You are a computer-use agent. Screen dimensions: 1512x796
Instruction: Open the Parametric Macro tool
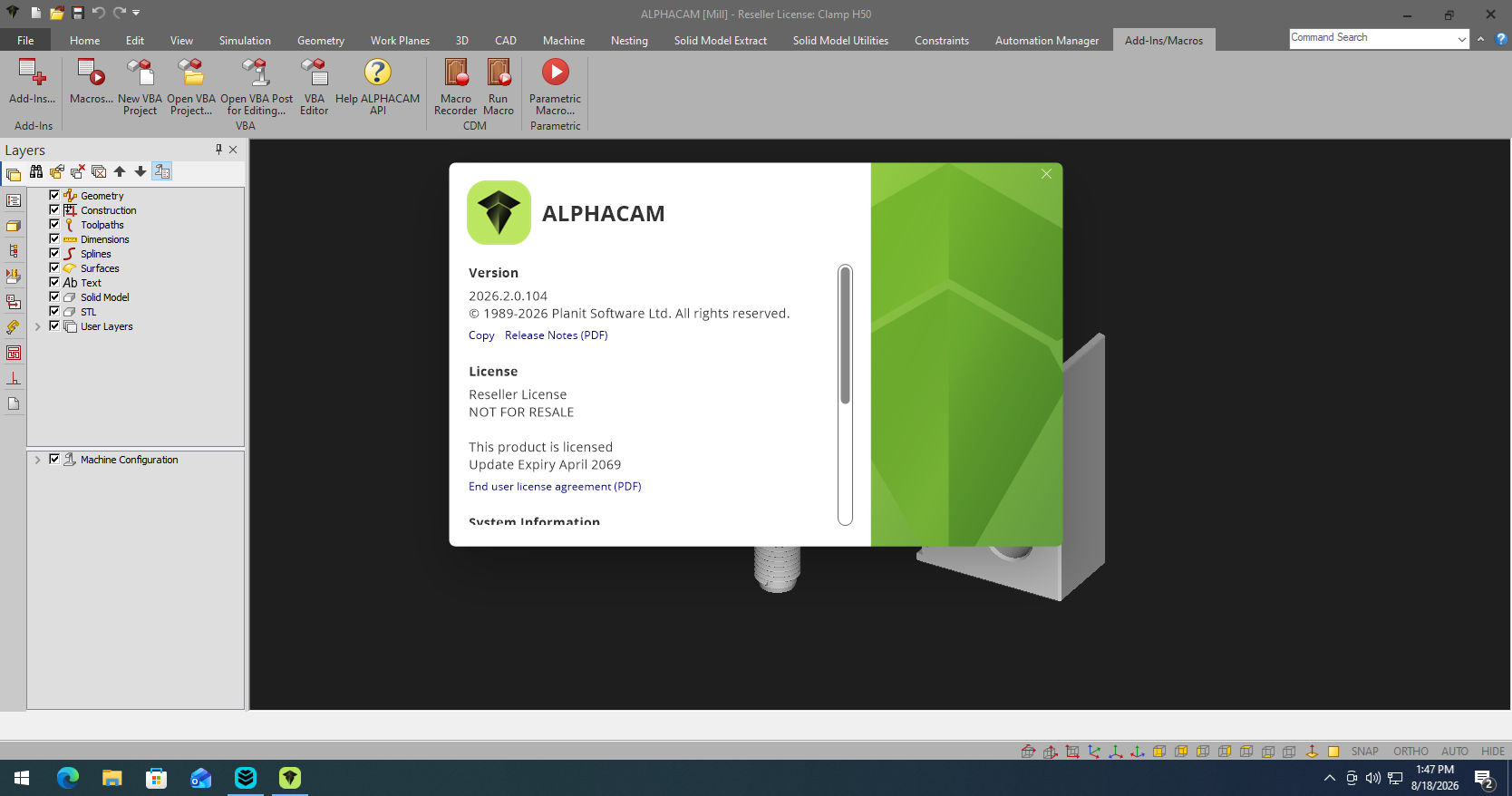tap(555, 87)
